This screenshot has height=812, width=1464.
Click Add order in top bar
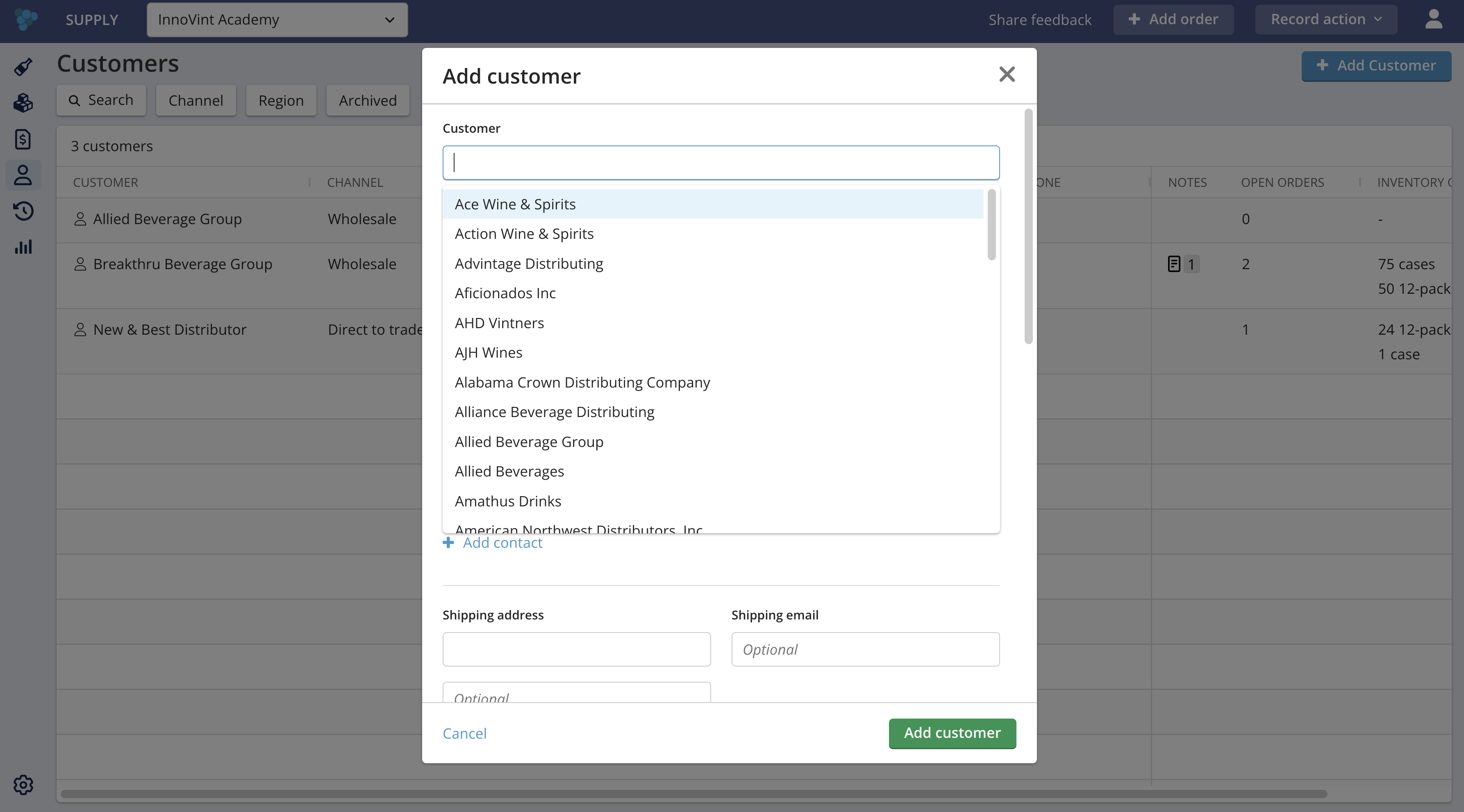point(1173,19)
